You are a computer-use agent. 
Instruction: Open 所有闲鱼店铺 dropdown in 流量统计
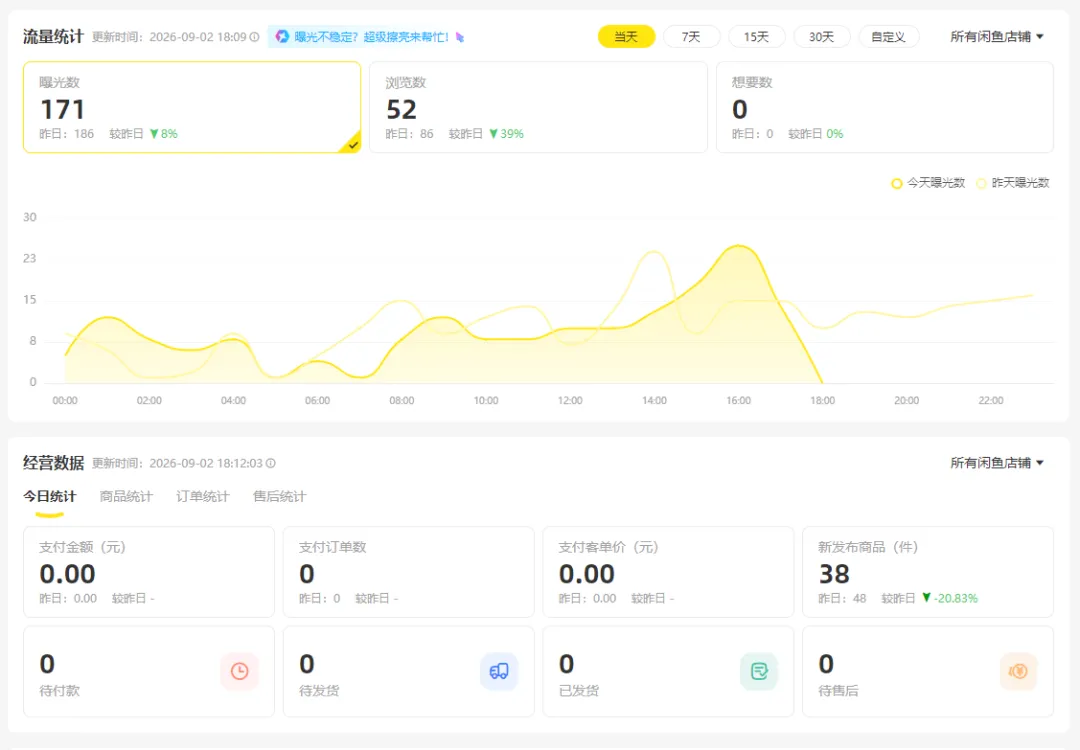(x=997, y=37)
